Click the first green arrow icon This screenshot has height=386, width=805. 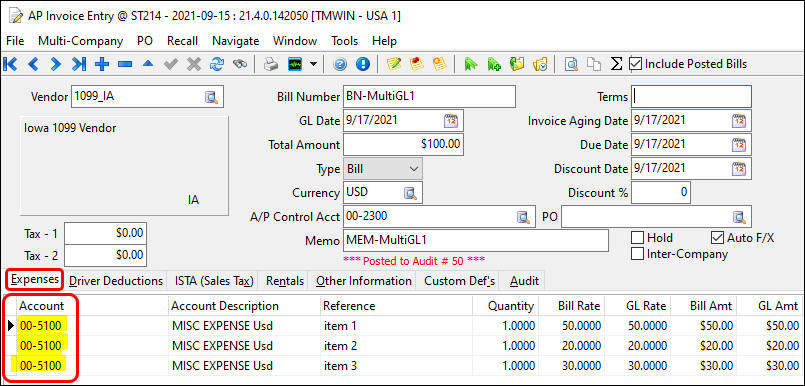(x=471, y=64)
